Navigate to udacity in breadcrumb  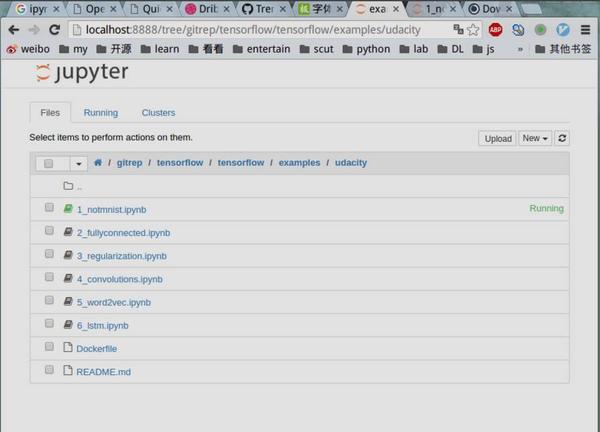click(351, 163)
